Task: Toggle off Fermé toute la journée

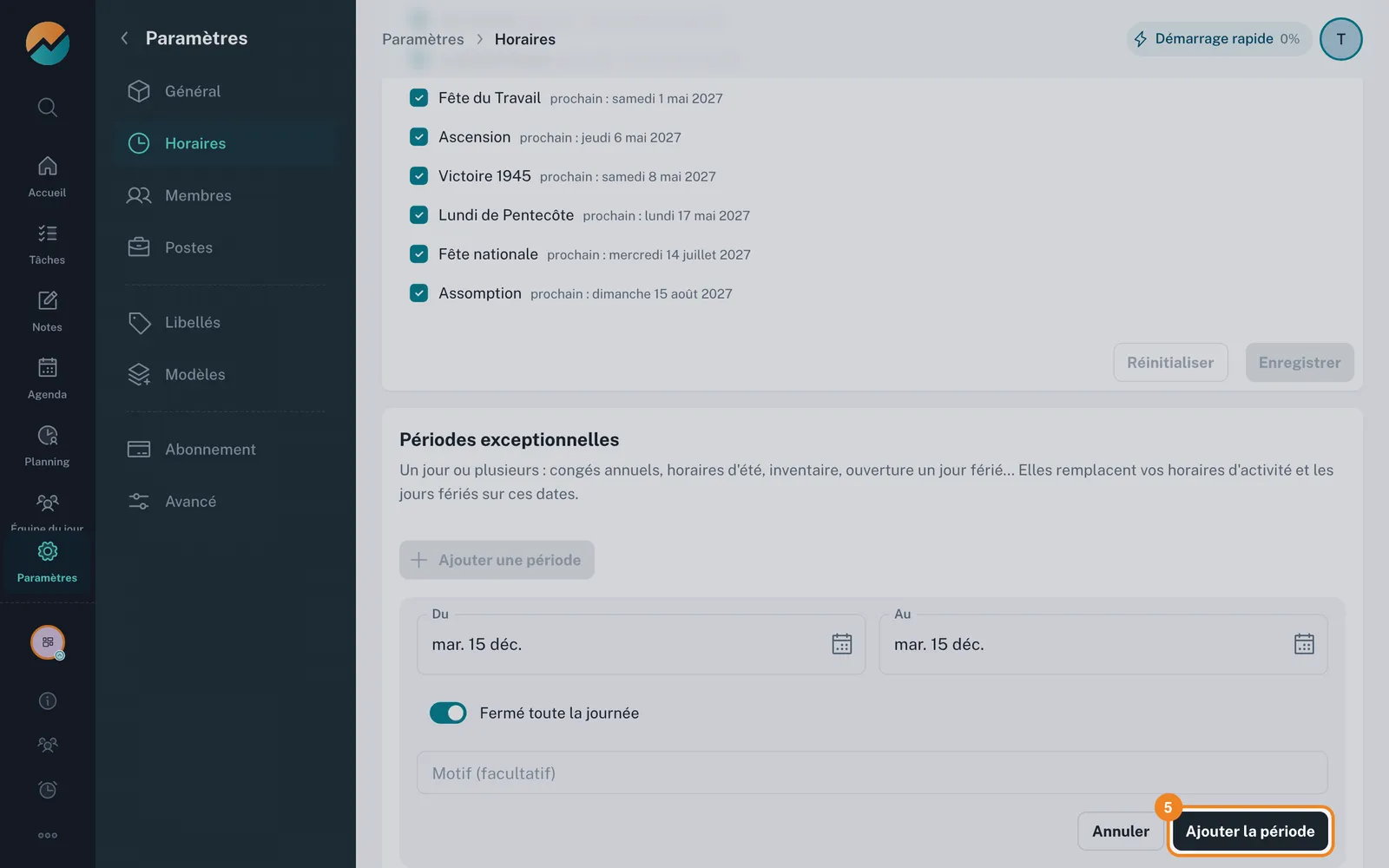Action: [448, 713]
